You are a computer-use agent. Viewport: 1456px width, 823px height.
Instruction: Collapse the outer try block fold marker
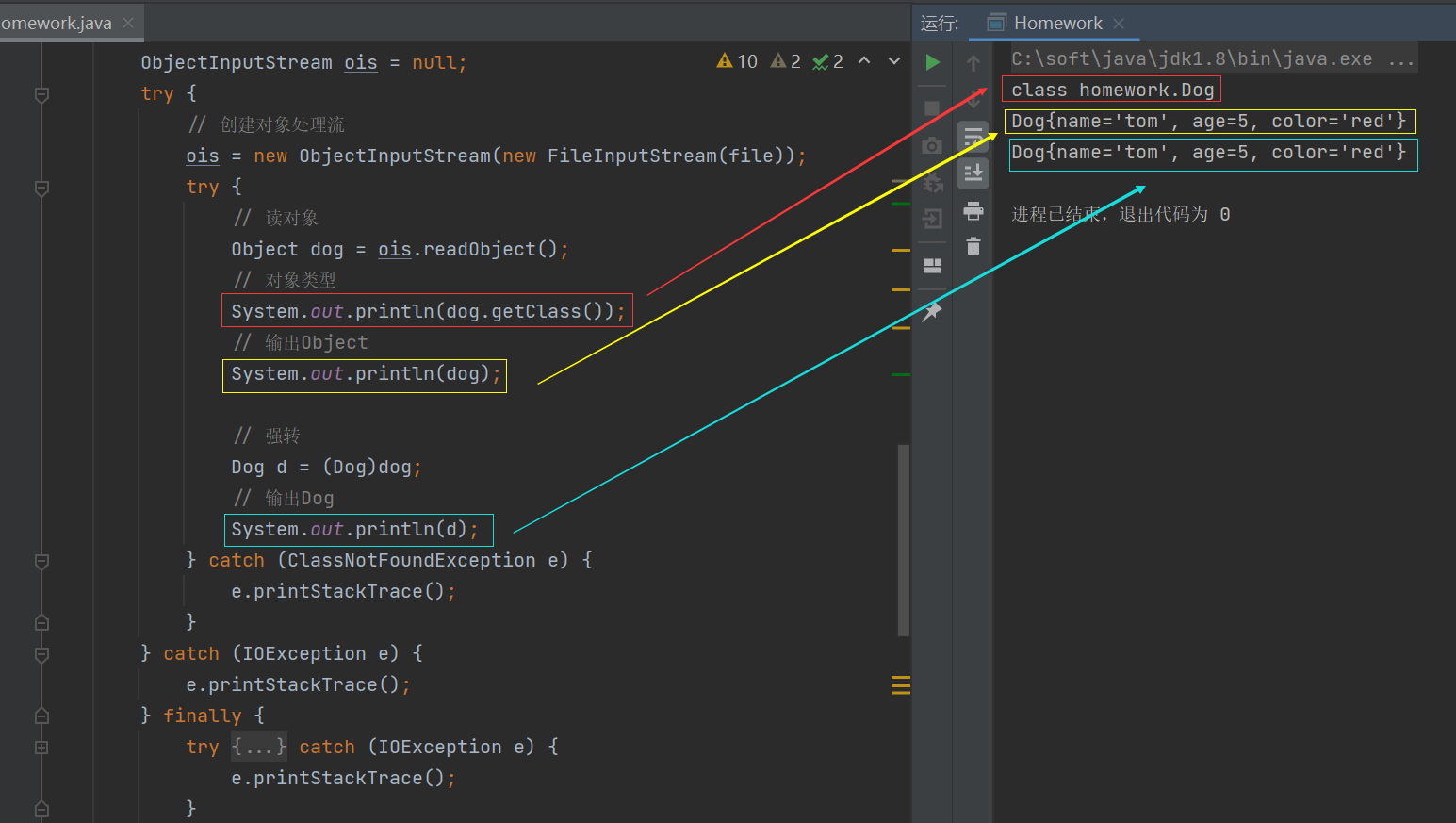(x=41, y=94)
